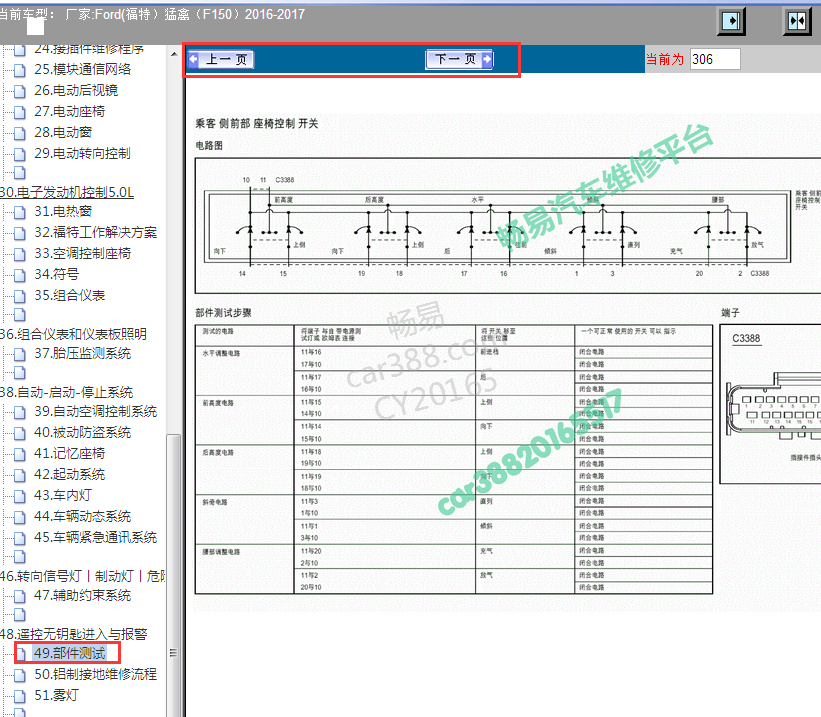The image size is (821, 717).
Task: Click table cell 11与16
Action: pos(311,352)
